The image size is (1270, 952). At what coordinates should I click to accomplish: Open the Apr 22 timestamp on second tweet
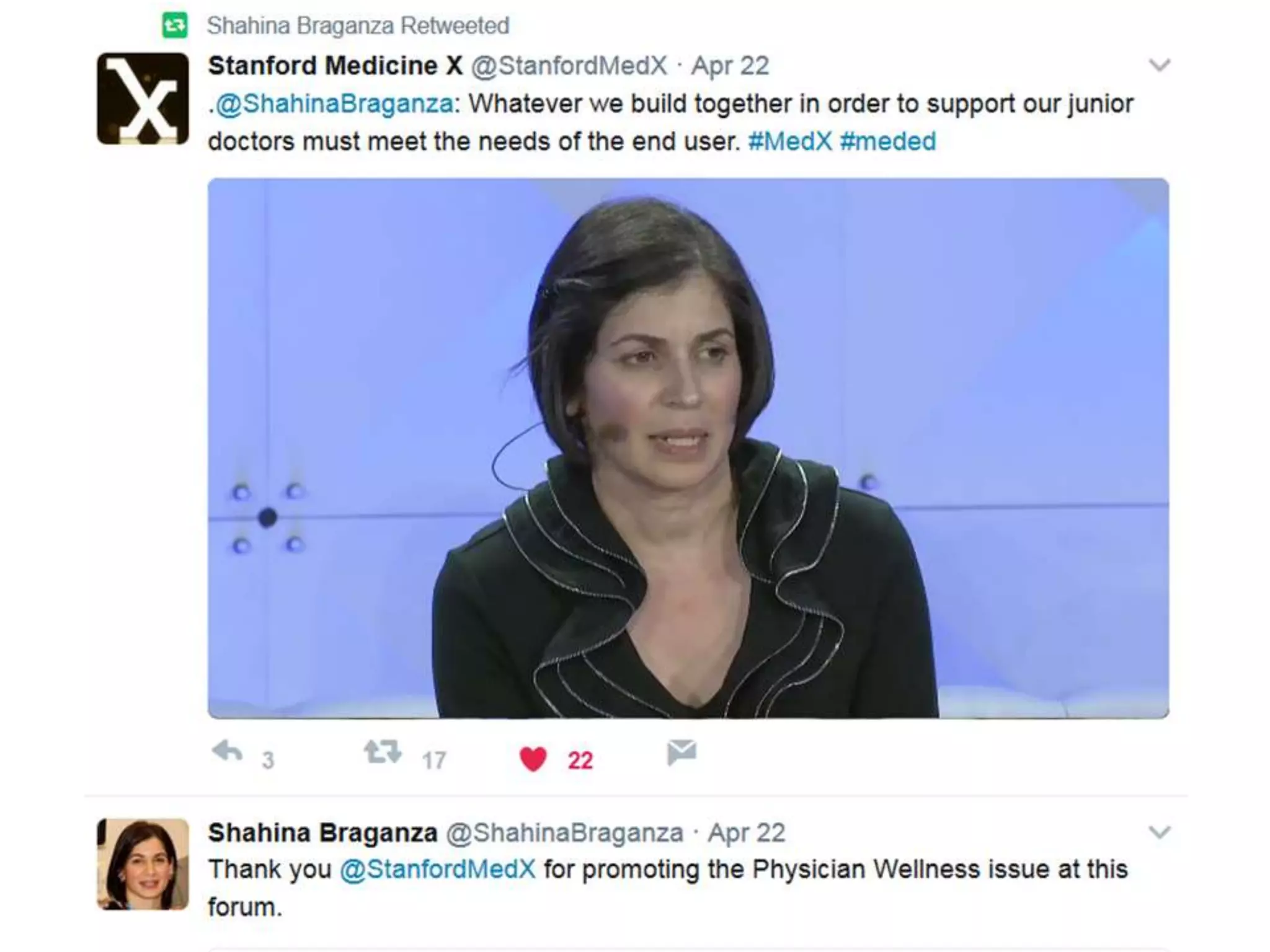747,832
